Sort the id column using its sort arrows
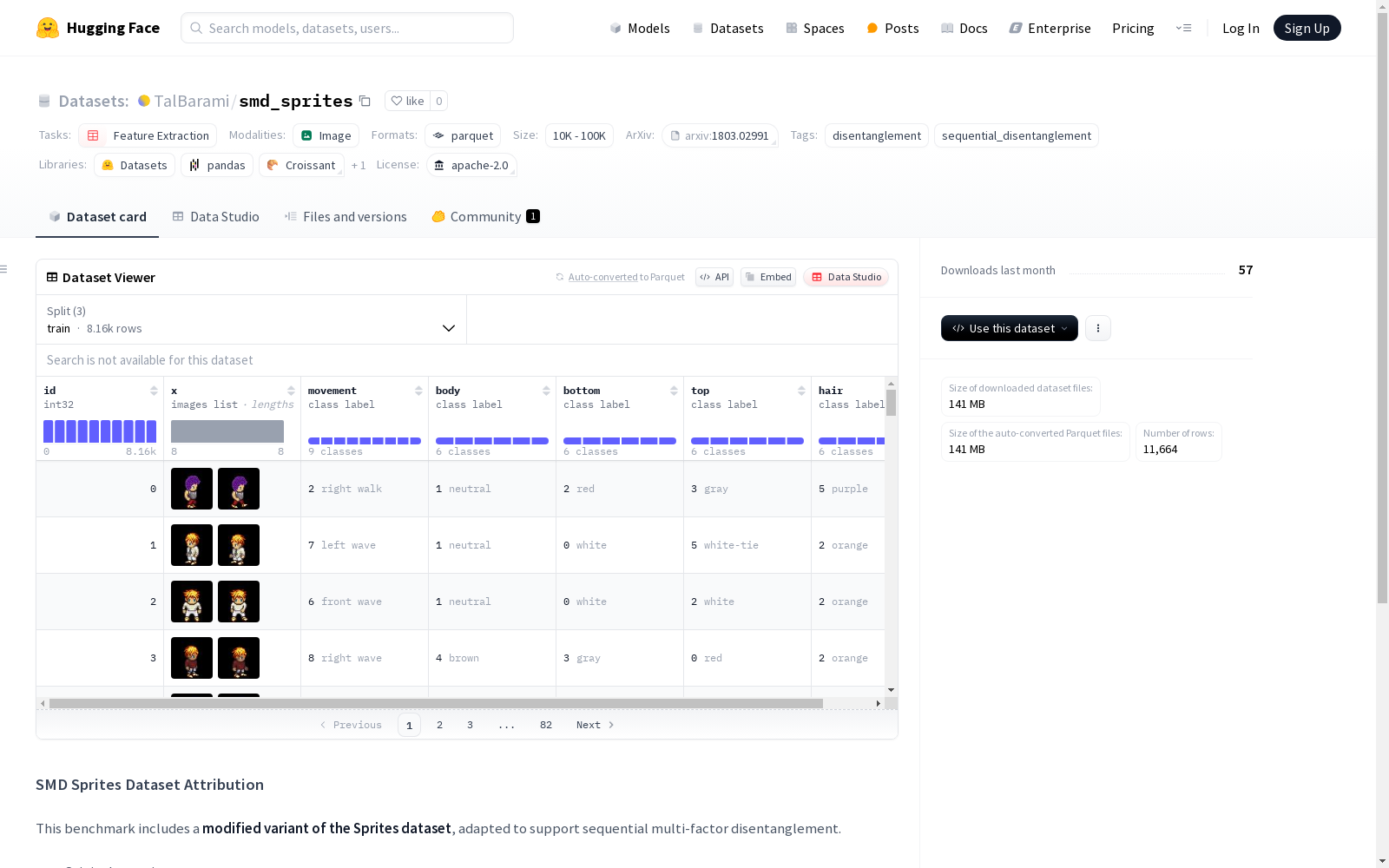 click(x=154, y=391)
